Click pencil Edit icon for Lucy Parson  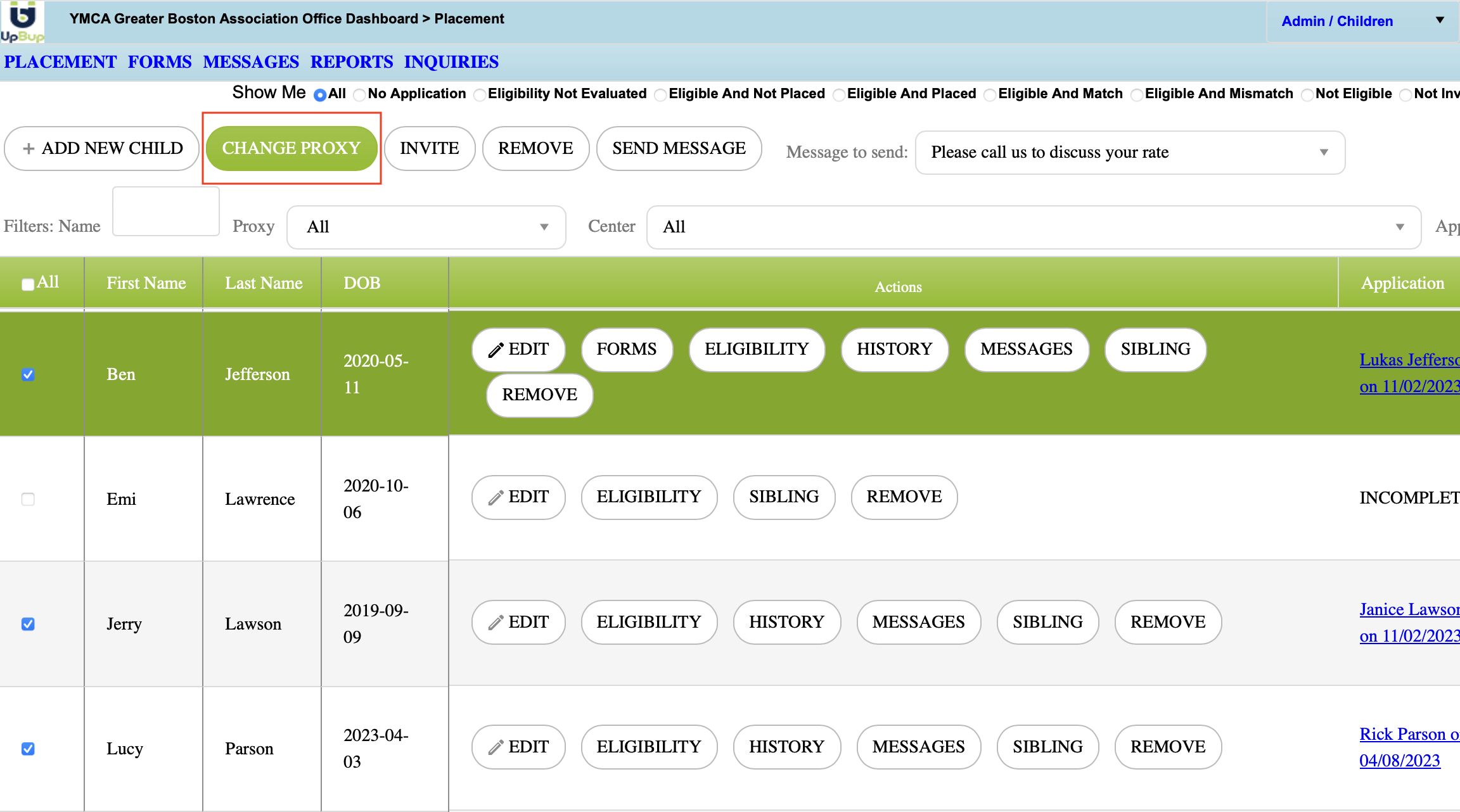click(x=496, y=747)
